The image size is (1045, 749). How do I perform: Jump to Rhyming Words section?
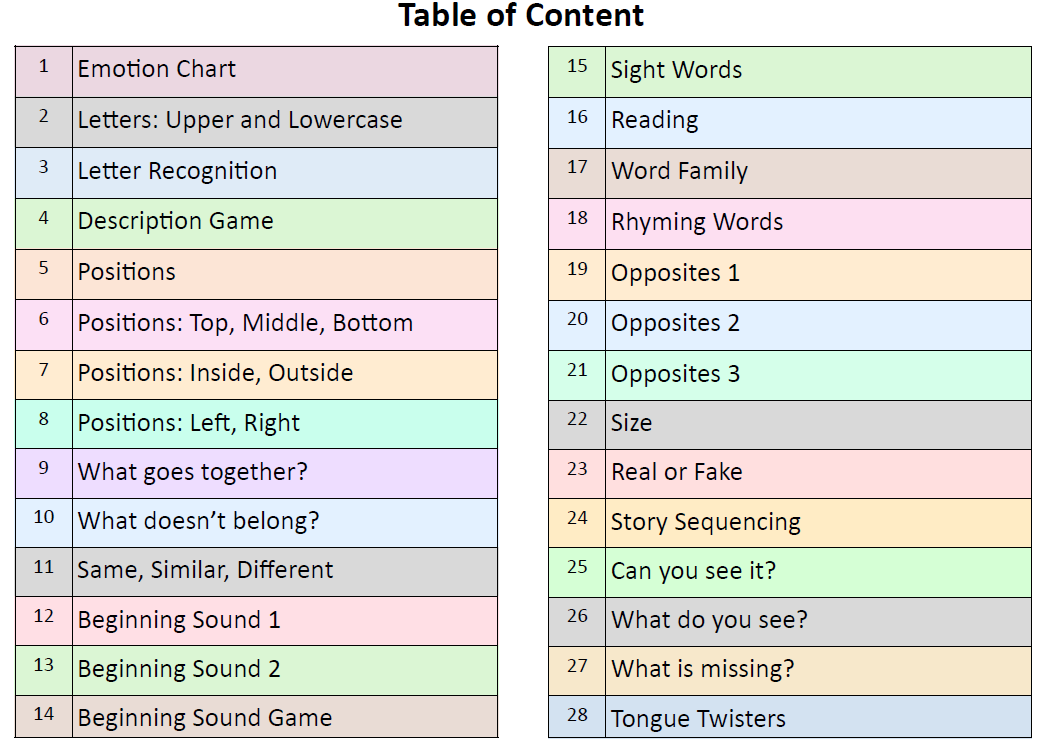[697, 222]
